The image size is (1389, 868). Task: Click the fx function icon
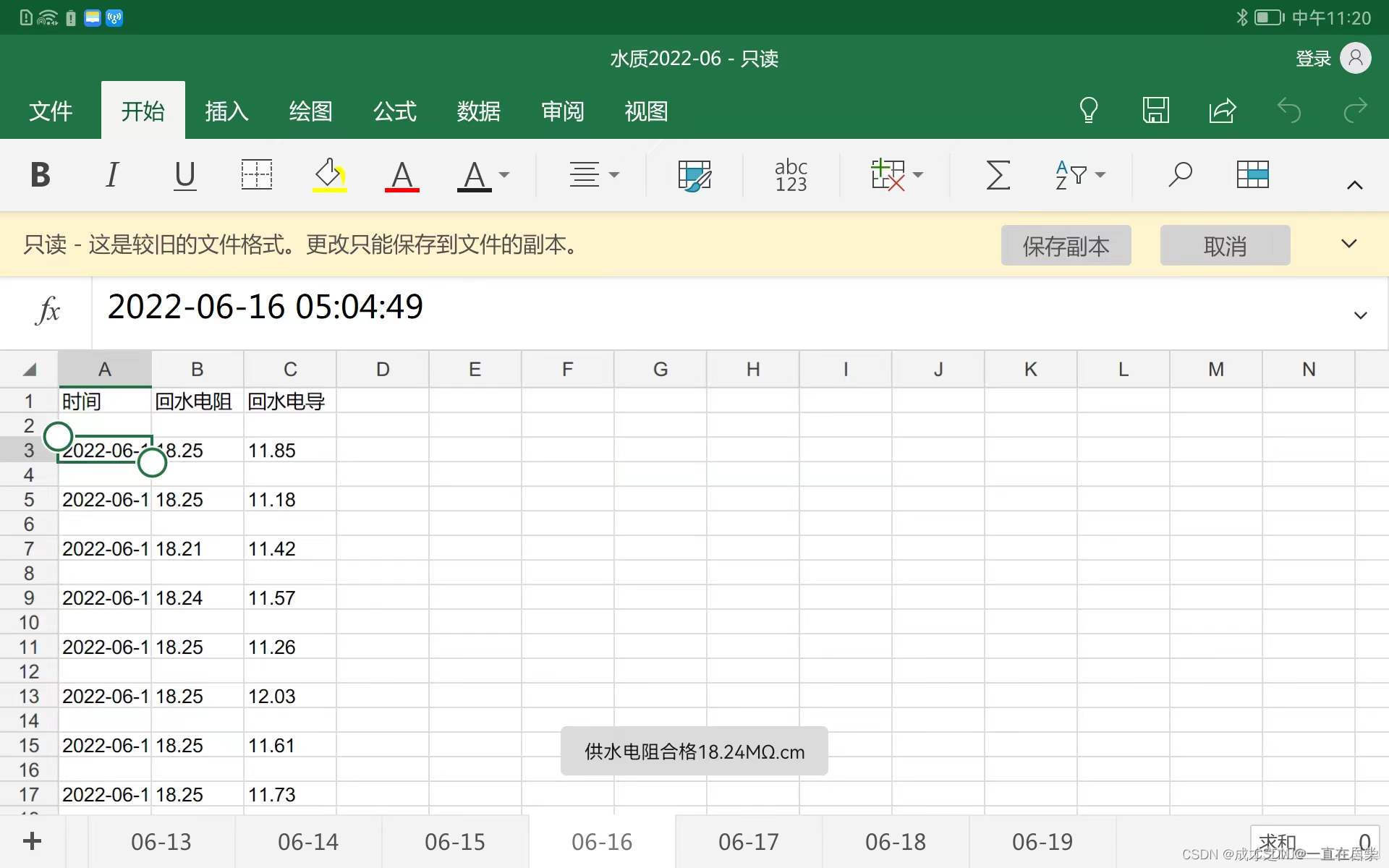point(48,311)
